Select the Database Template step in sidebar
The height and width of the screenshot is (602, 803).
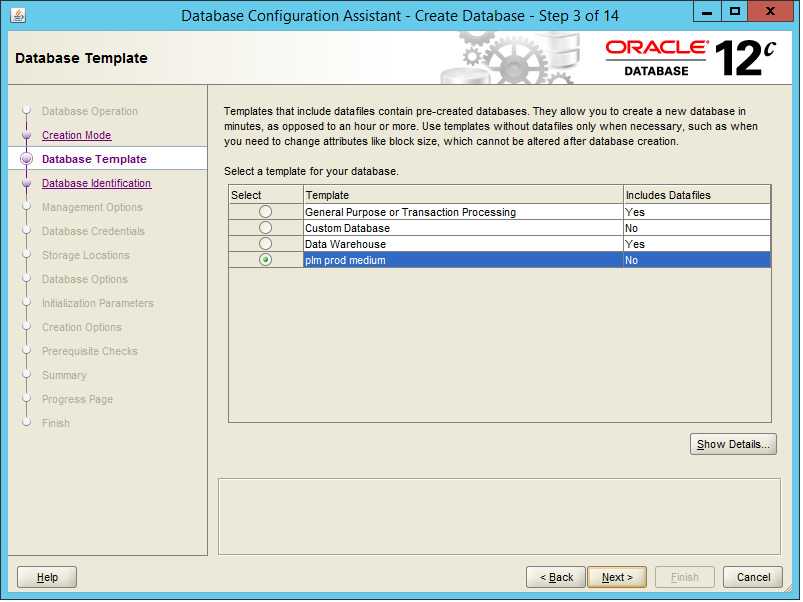pyautogui.click(x=94, y=159)
